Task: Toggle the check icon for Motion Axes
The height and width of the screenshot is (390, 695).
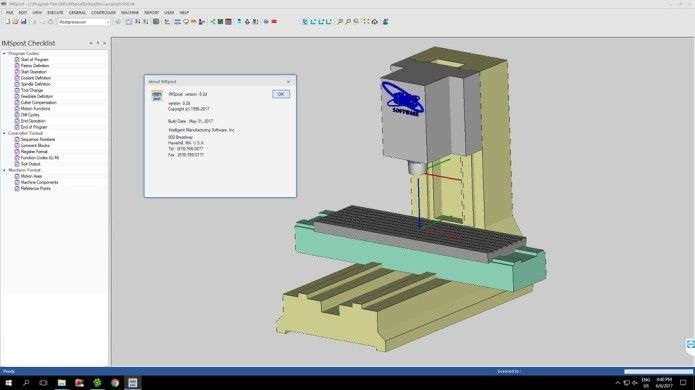Action: (17, 176)
